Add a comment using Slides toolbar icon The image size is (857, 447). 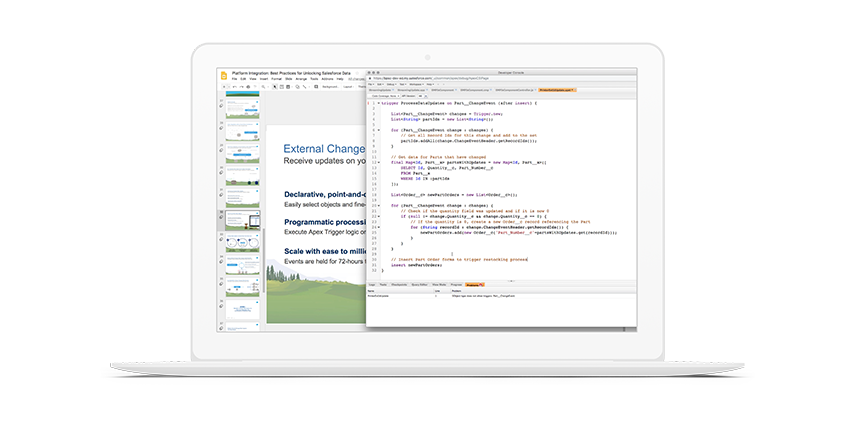316,87
